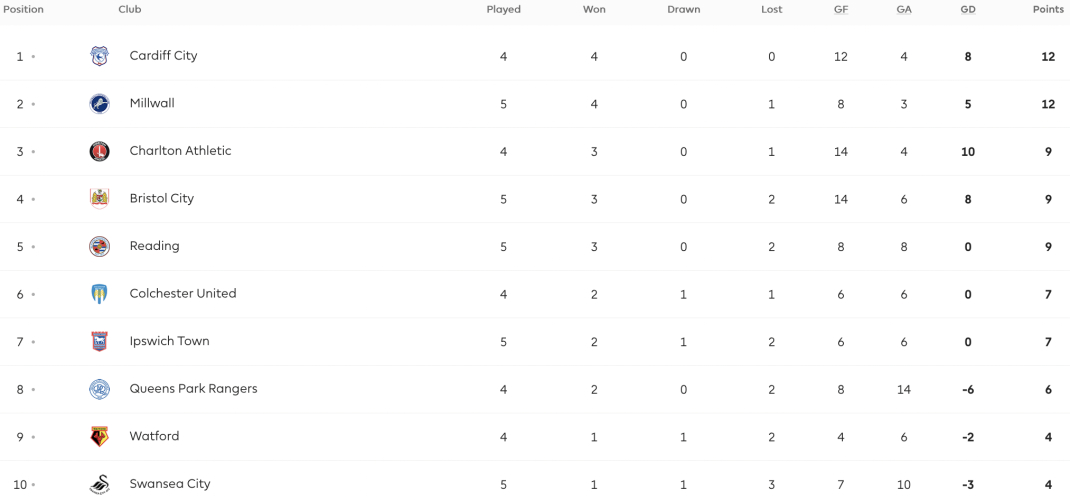Screen dimensions: 1070x500
Task: Click the position indicator dot beside Millwall
Action: 33,104
